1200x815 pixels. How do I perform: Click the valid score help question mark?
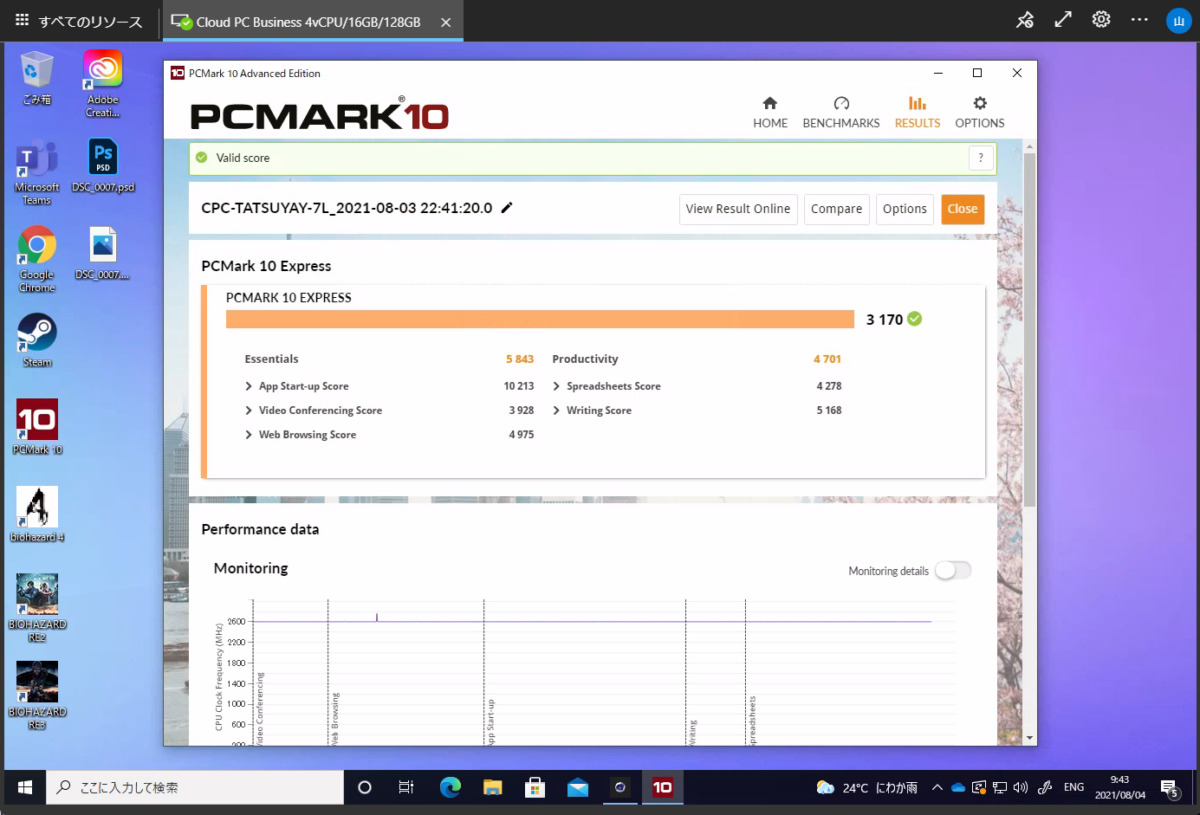click(981, 158)
